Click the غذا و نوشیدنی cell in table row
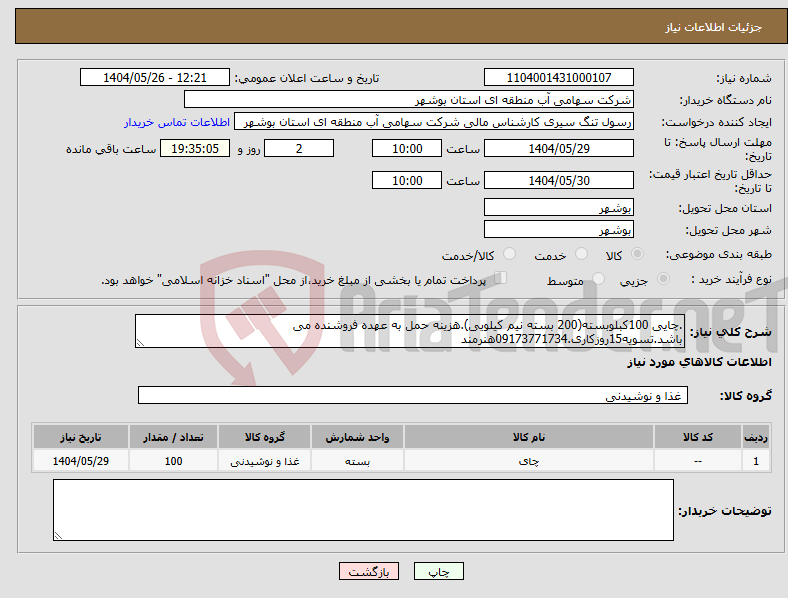The width and height of the screenshot is (788, 598). coord(264,460)
